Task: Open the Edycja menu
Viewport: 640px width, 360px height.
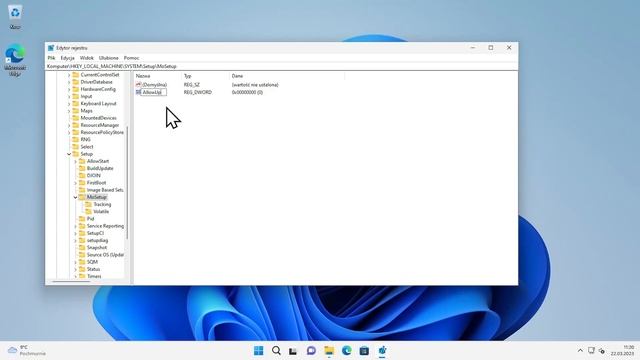Action: (x=67, y=58)
